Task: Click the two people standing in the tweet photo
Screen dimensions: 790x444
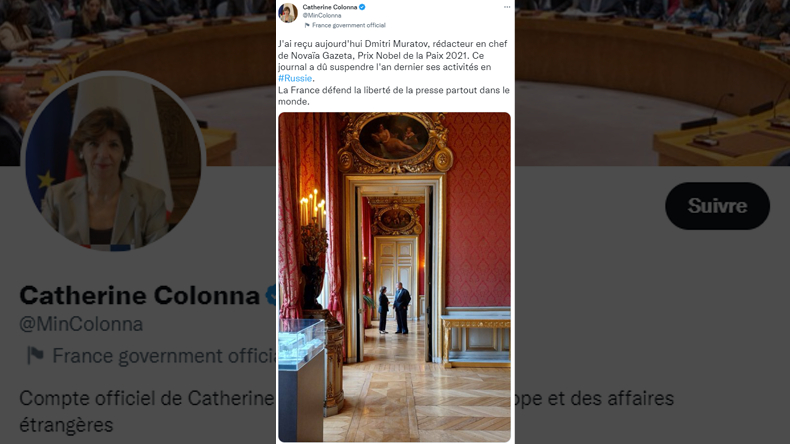Action: [394, 308]
